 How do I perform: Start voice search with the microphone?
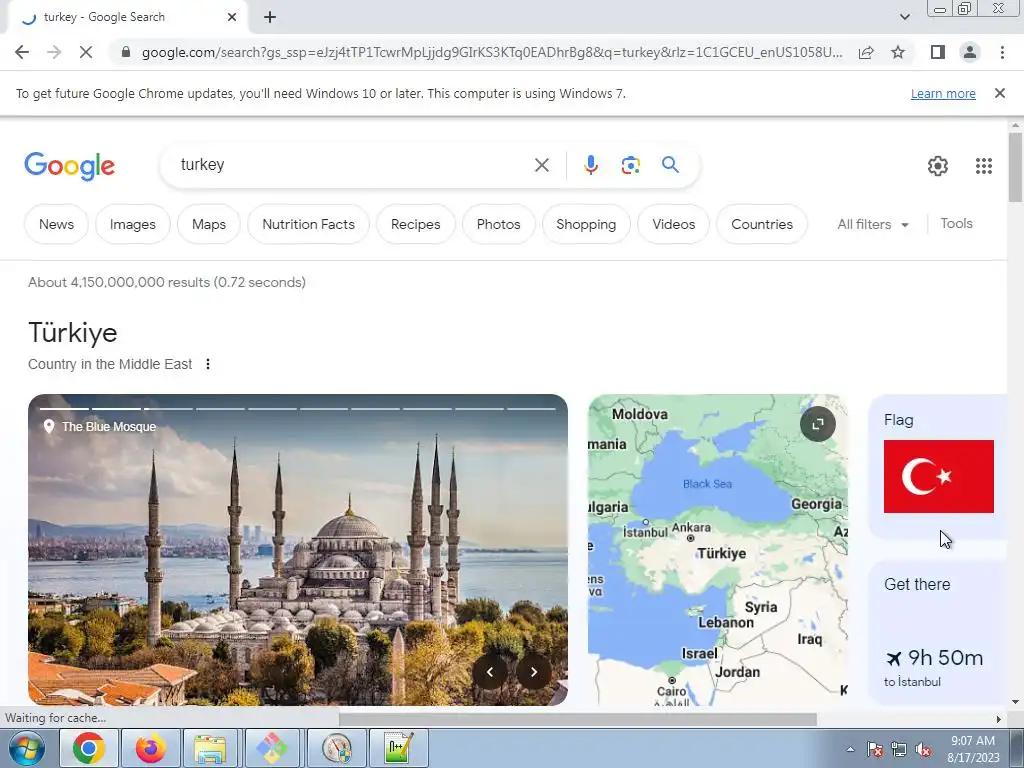pyautogui.click(x=591, y=165)
